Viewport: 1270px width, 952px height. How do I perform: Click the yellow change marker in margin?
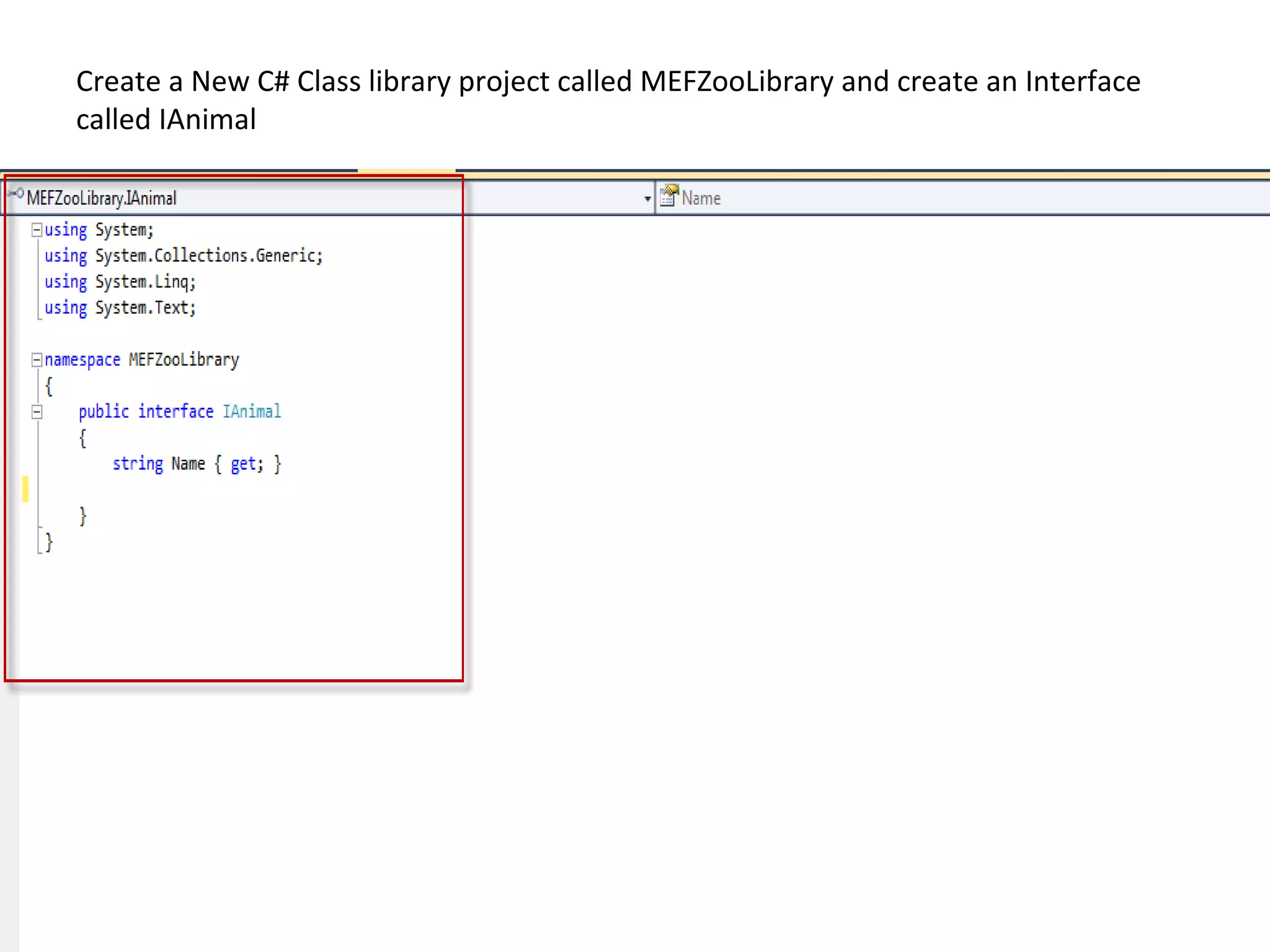click(x=25, y=489)
